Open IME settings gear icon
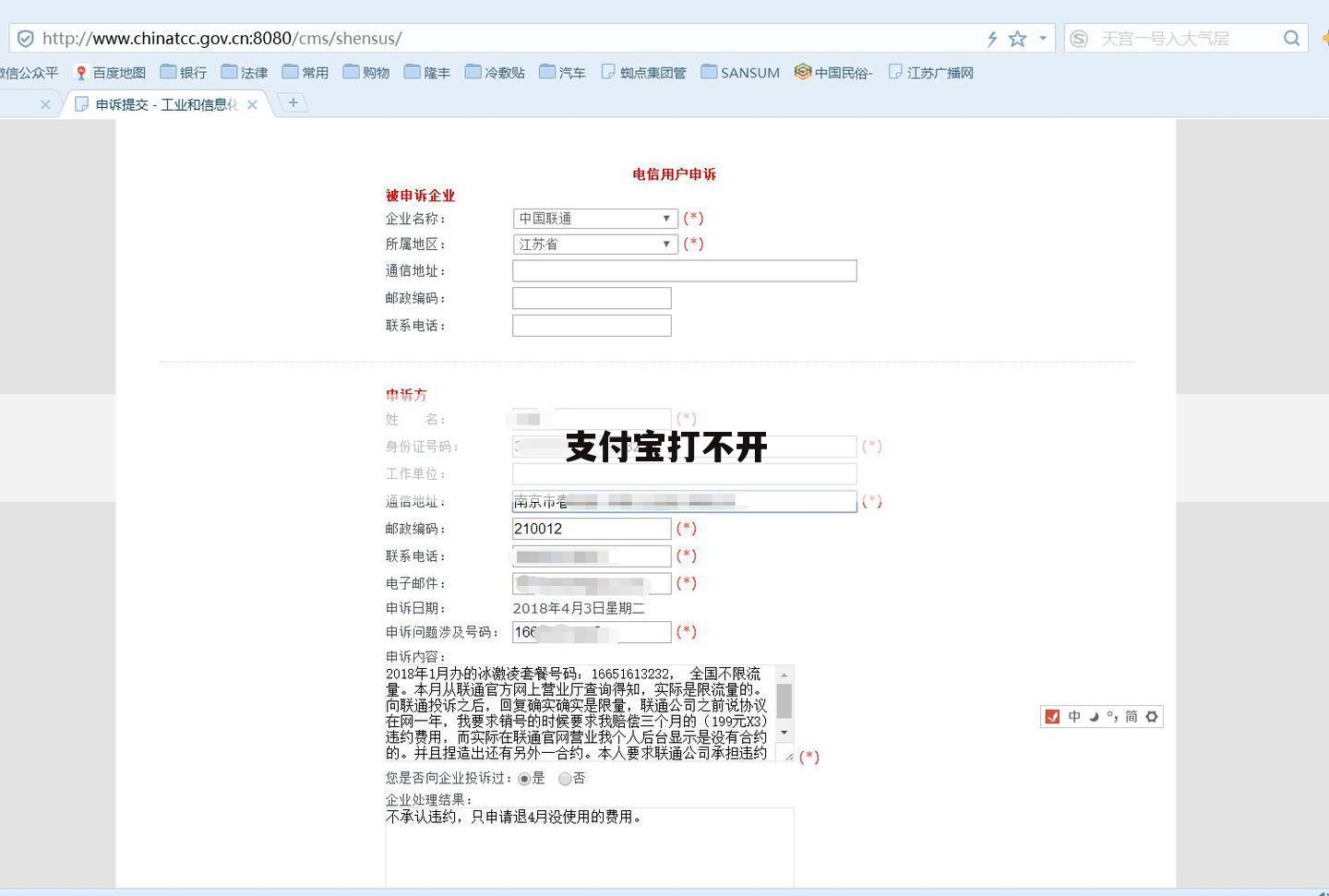Viewport: 1329px width, 896px height. (1152, 717)
